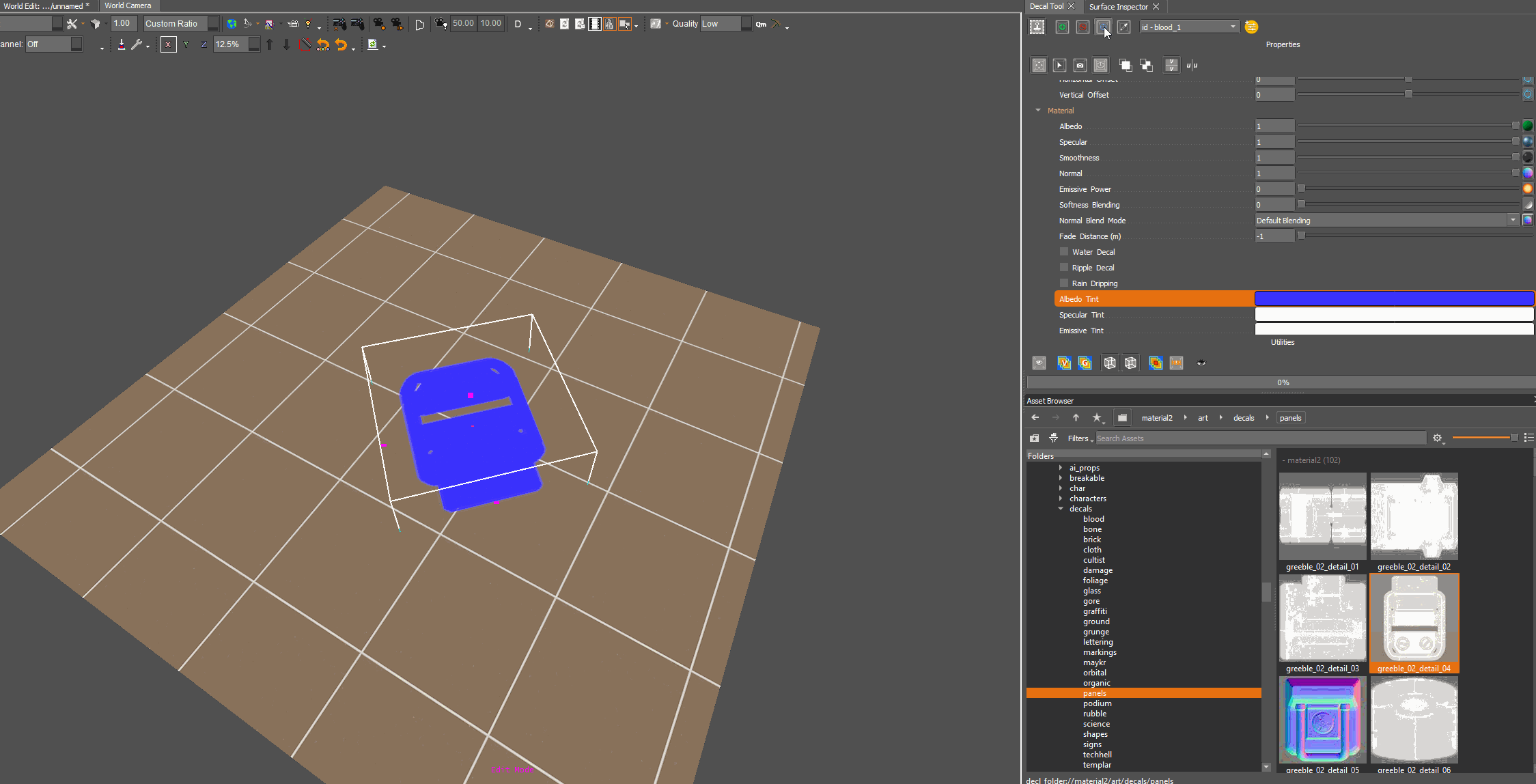Open Asset Browser view settings gear
This screenshot has width=1536, height=784.
click(1437, 438)
